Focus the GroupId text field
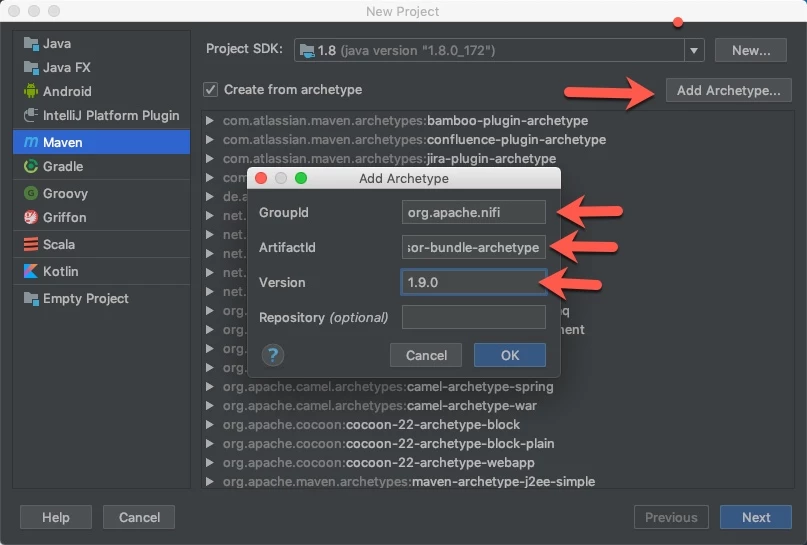The width and height of the screenshot is (807, 545). pyautogui.click(x=473, y=212)
